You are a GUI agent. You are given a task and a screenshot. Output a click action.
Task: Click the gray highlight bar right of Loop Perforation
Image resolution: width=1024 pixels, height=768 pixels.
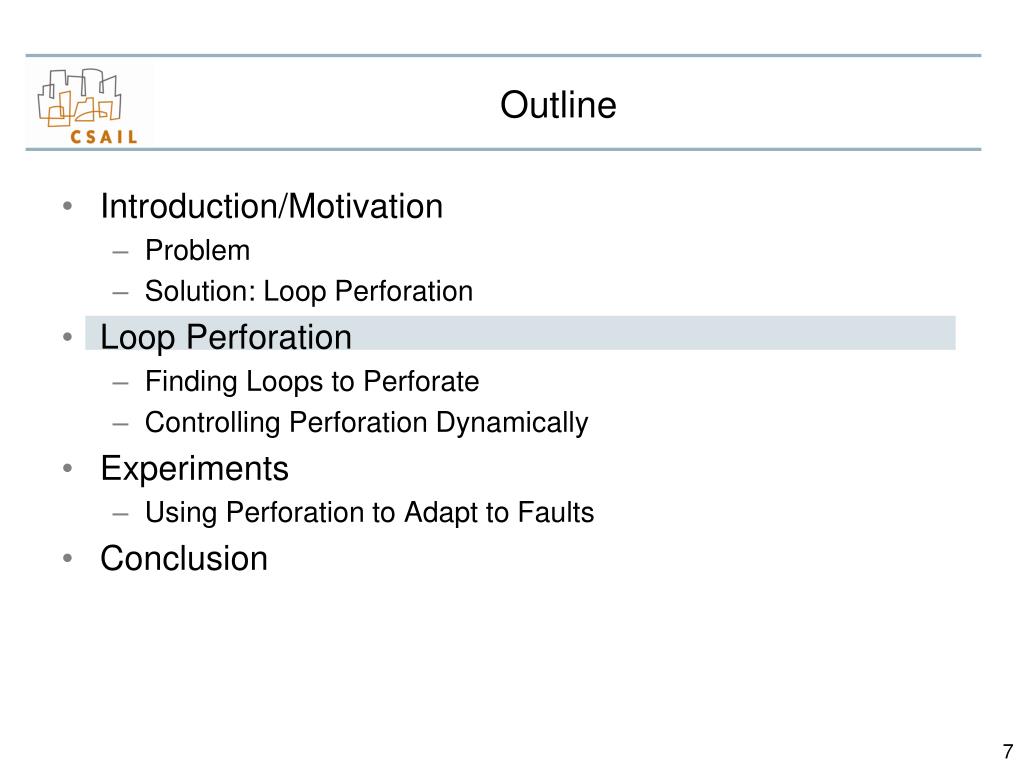(653, 333)
